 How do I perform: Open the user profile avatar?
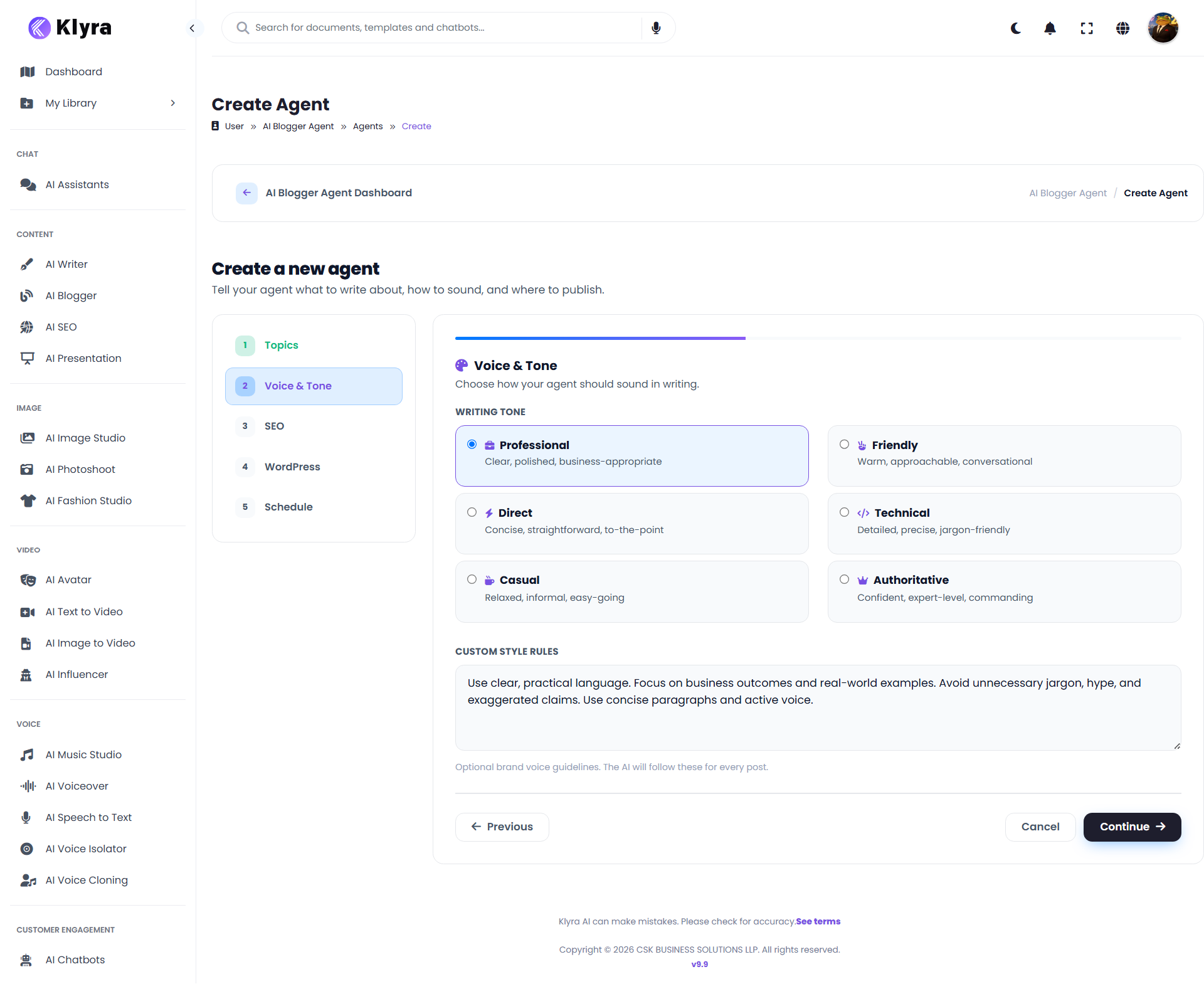[x=1163, y=28]
